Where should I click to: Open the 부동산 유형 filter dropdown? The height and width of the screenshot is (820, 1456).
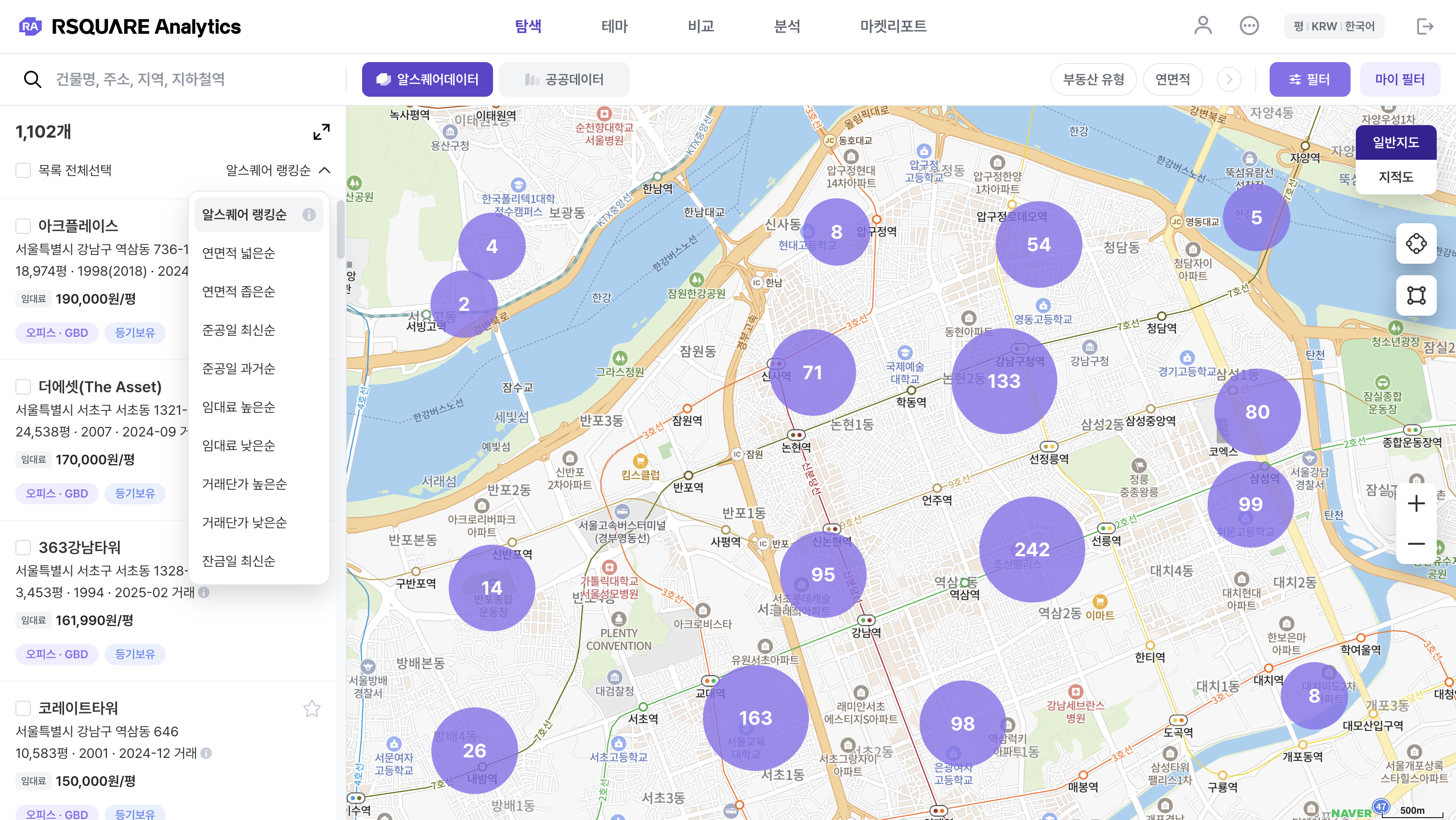1093,79
